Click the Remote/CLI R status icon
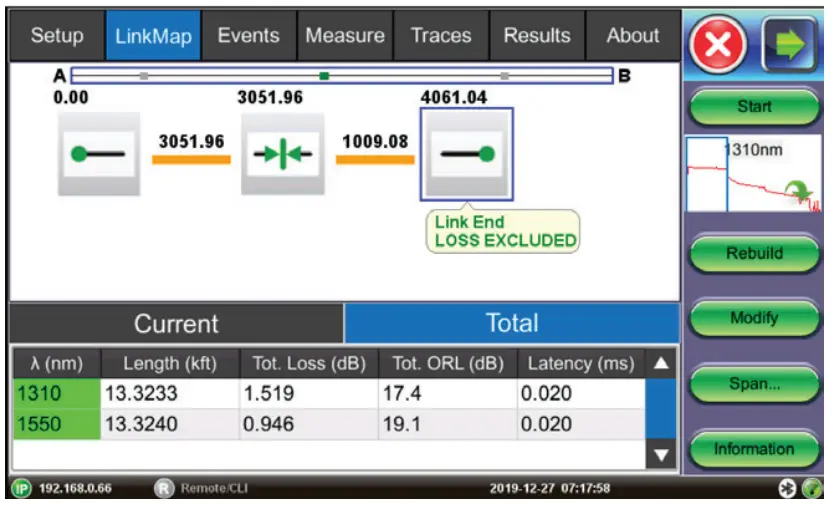Image resolution: width=832 pixels, height=505 pixels. (x=164, y=488)
